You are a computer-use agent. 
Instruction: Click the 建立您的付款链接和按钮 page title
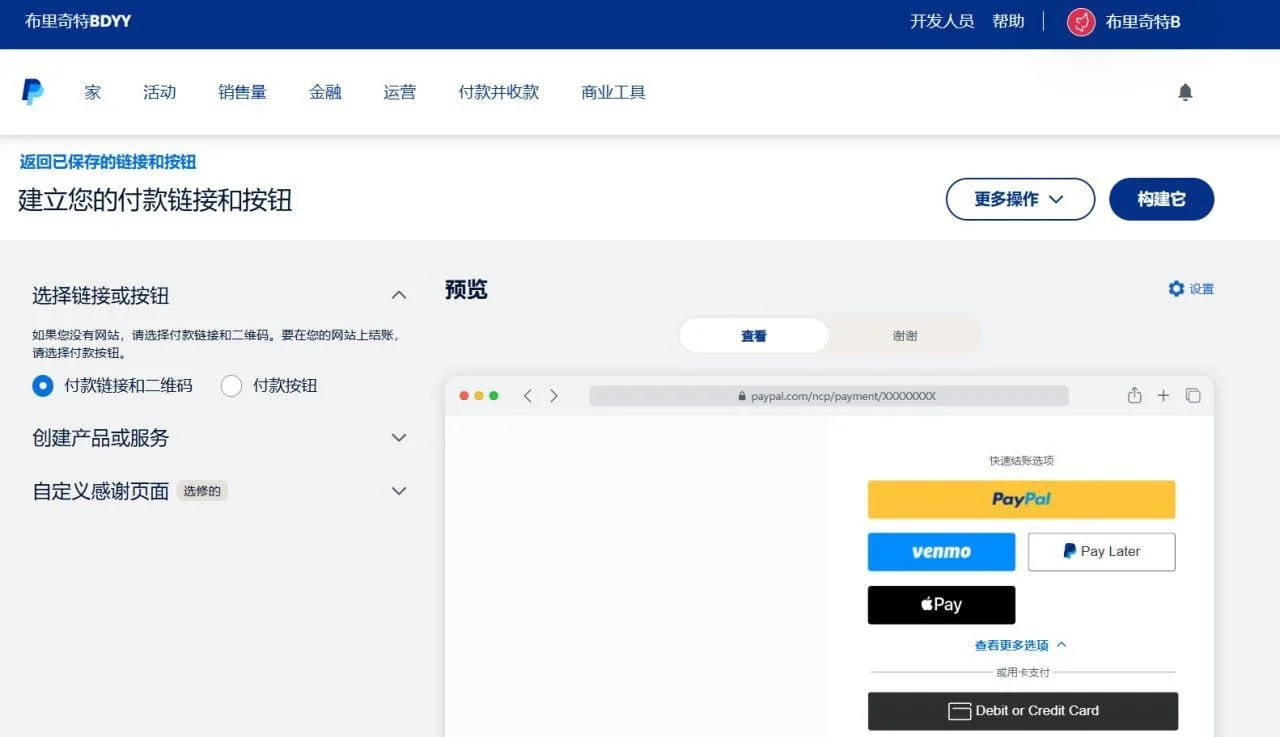(x=155, y=199)
